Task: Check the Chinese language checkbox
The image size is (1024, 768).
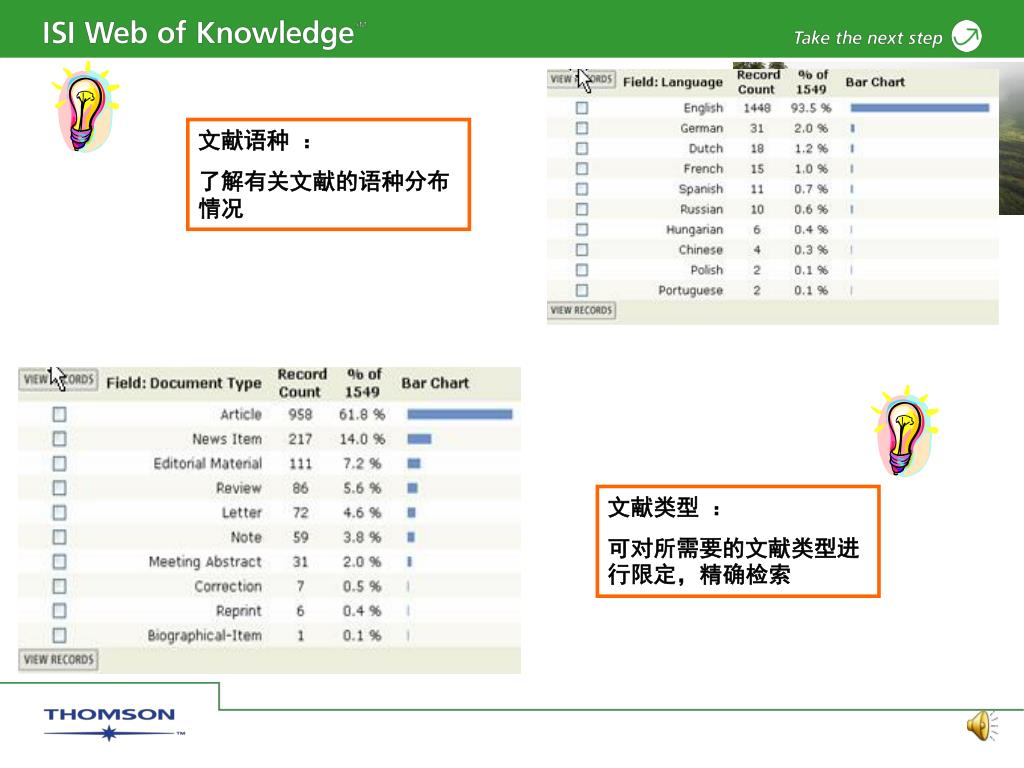Action: coord(582,249)
